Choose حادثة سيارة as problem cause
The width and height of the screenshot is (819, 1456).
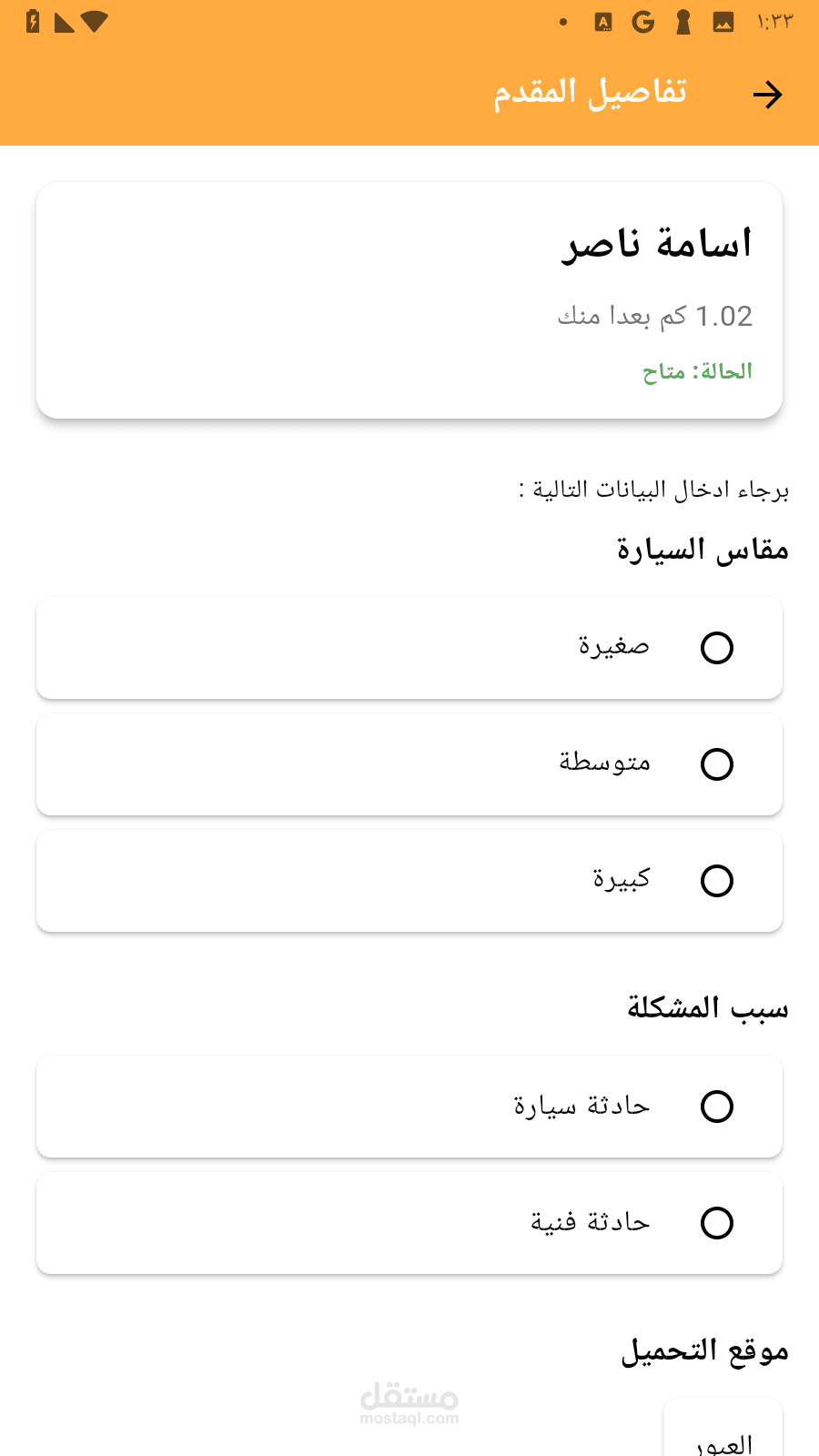[x=717, y=1107]
